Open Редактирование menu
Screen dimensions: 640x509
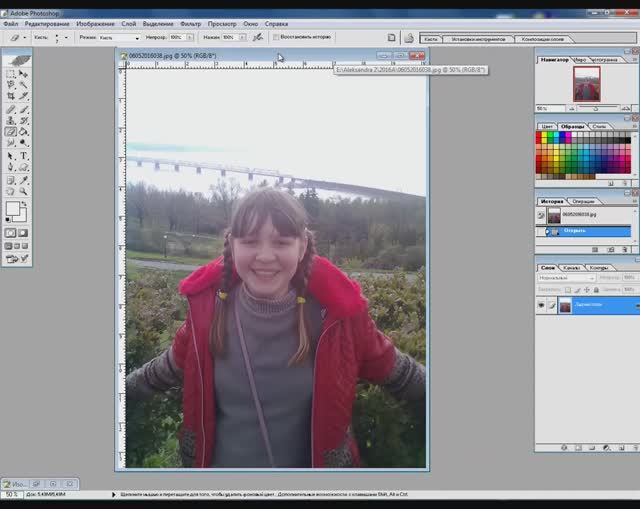pyautogui.click(x=47, y=24)
